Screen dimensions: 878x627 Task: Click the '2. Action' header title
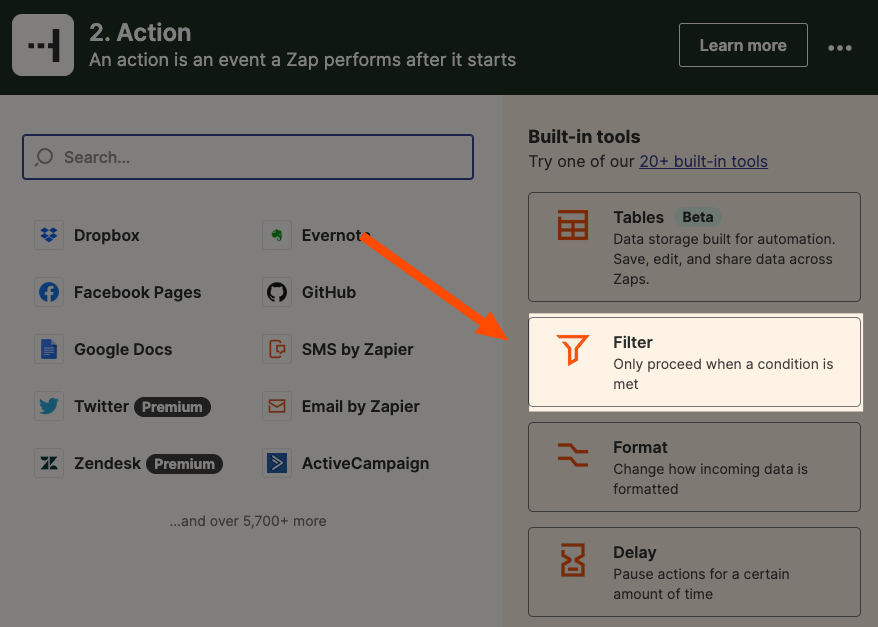[x=140, y=32]
